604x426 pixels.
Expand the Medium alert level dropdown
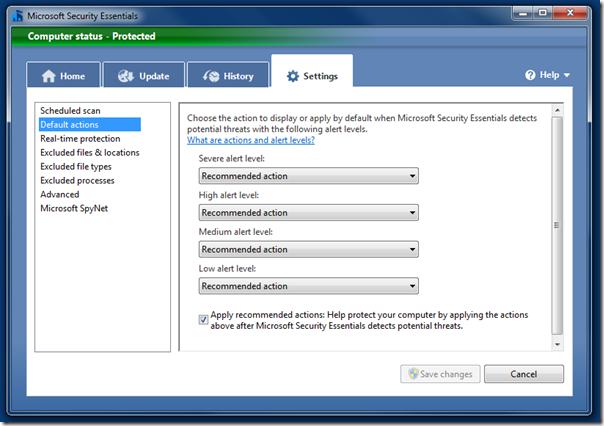309,249
